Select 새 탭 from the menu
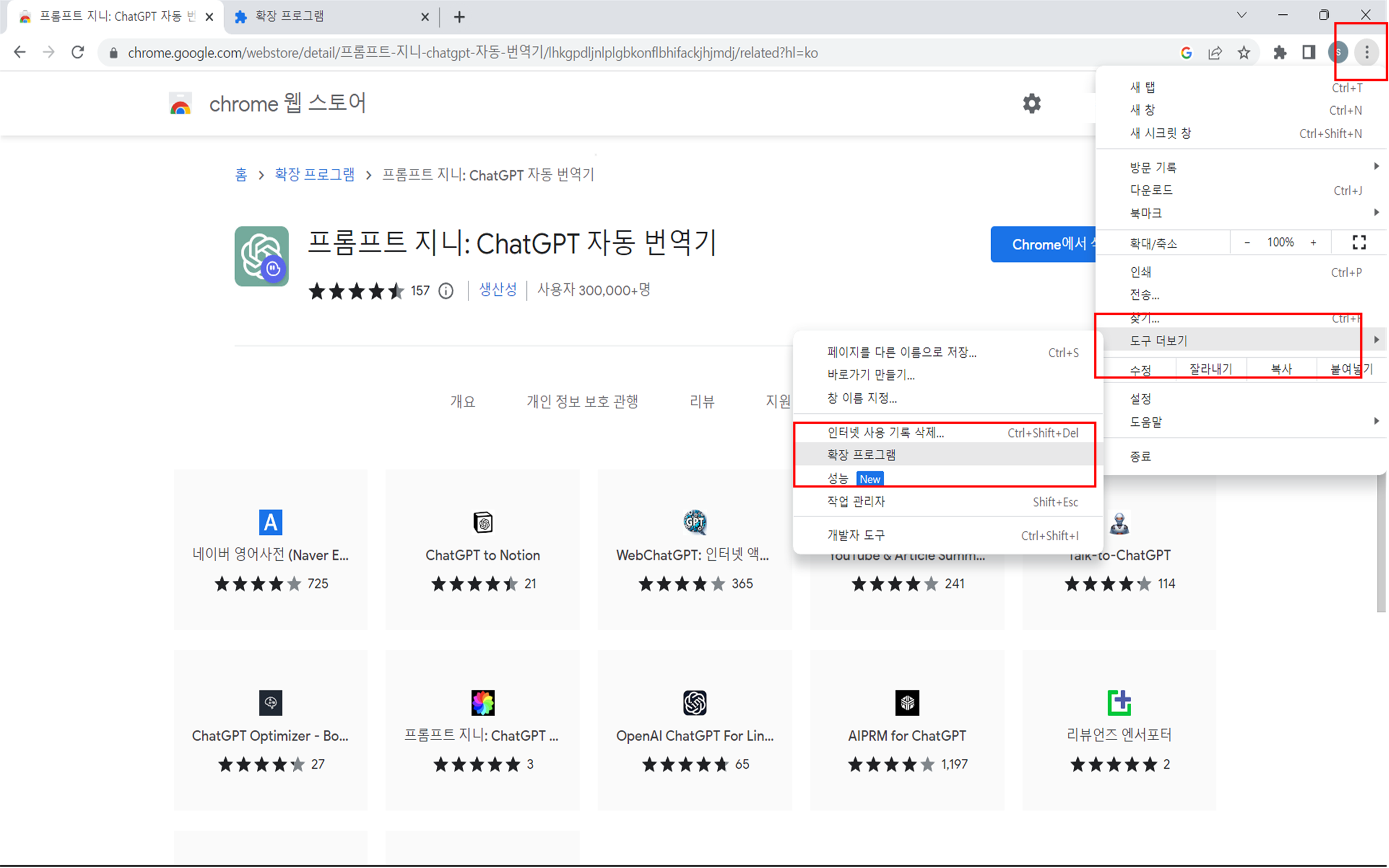The height and width of the screenshot is (868, 1389). tap(1241, 87)
